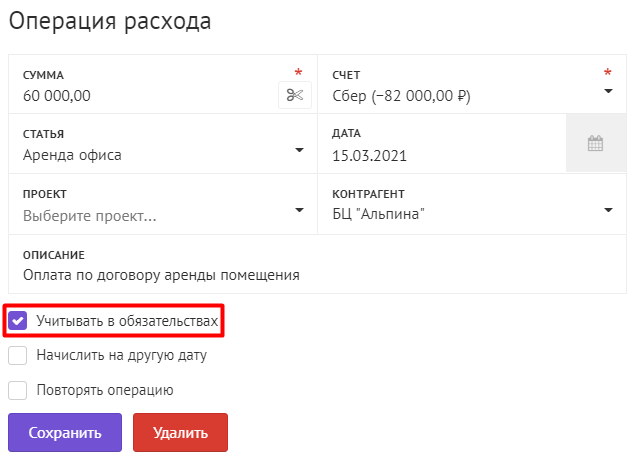Click the БЦ "Альпина" counterparty value
This screenshot has height=461, width=633.
tap(378, 214)
